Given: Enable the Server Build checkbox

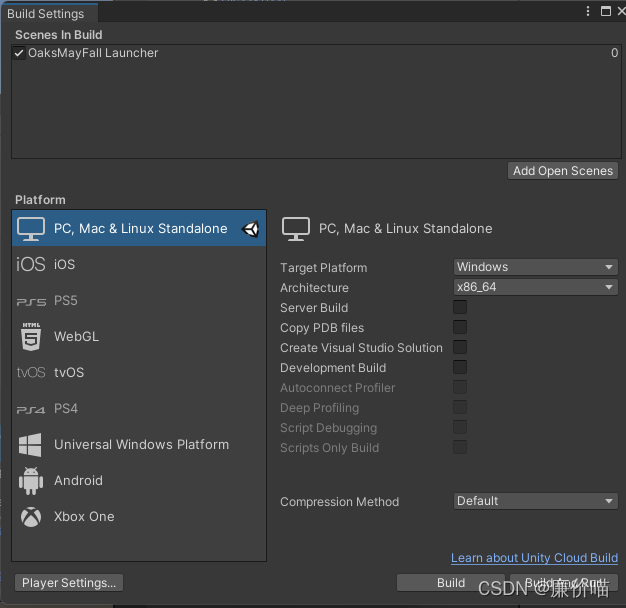Looking at the screenshot, I should click(460, 307).
